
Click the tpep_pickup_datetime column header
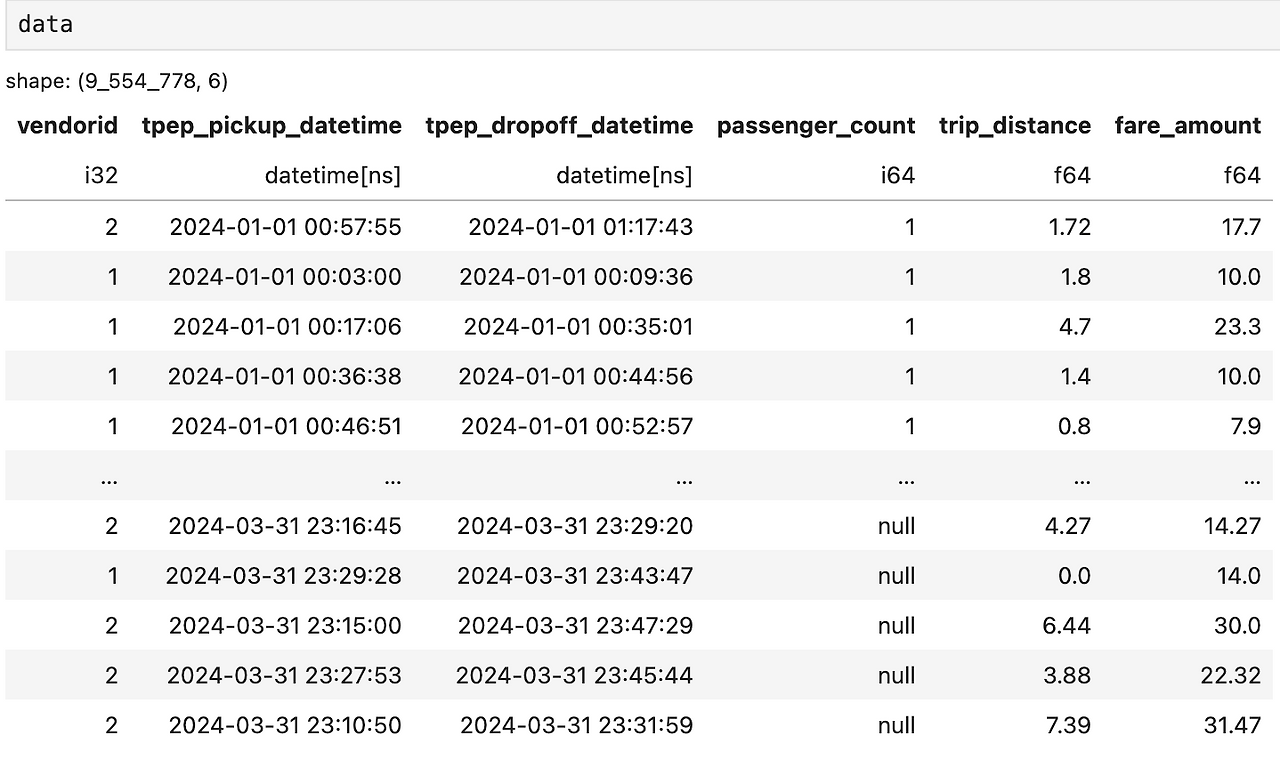click(x=272, y=126)
